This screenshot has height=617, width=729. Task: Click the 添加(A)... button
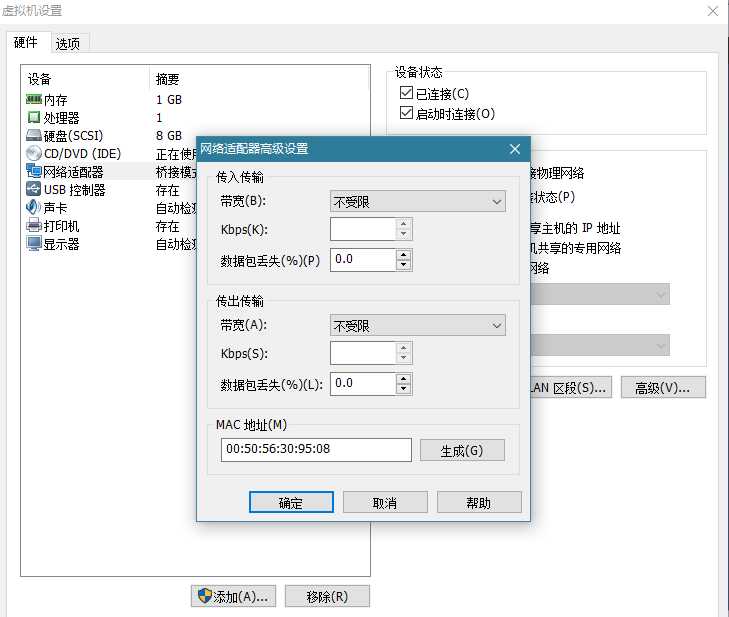[x=233, y=596]
